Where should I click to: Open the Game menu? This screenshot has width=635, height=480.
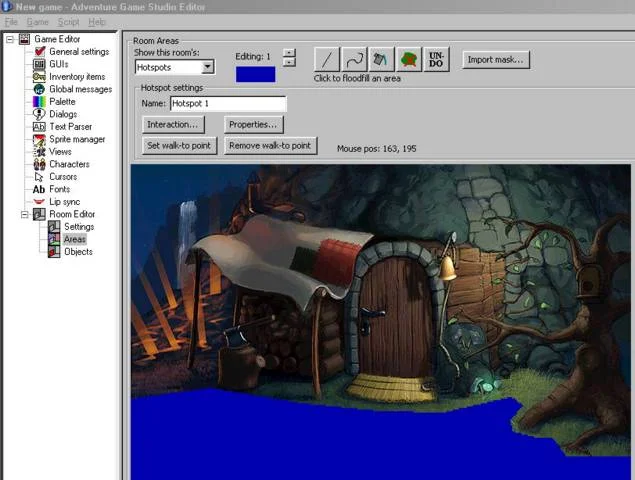click(x=38, y=22)
